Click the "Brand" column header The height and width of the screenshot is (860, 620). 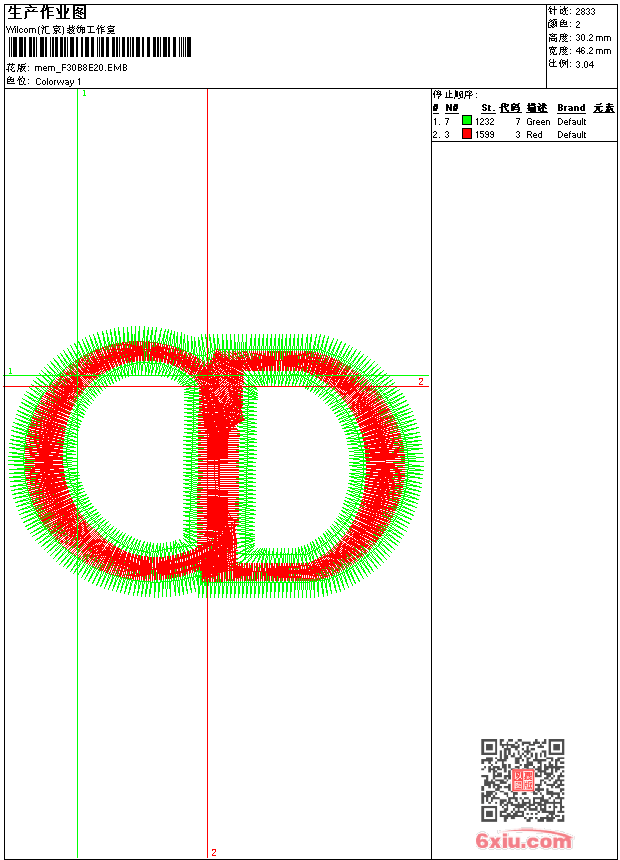pos(571,108)
